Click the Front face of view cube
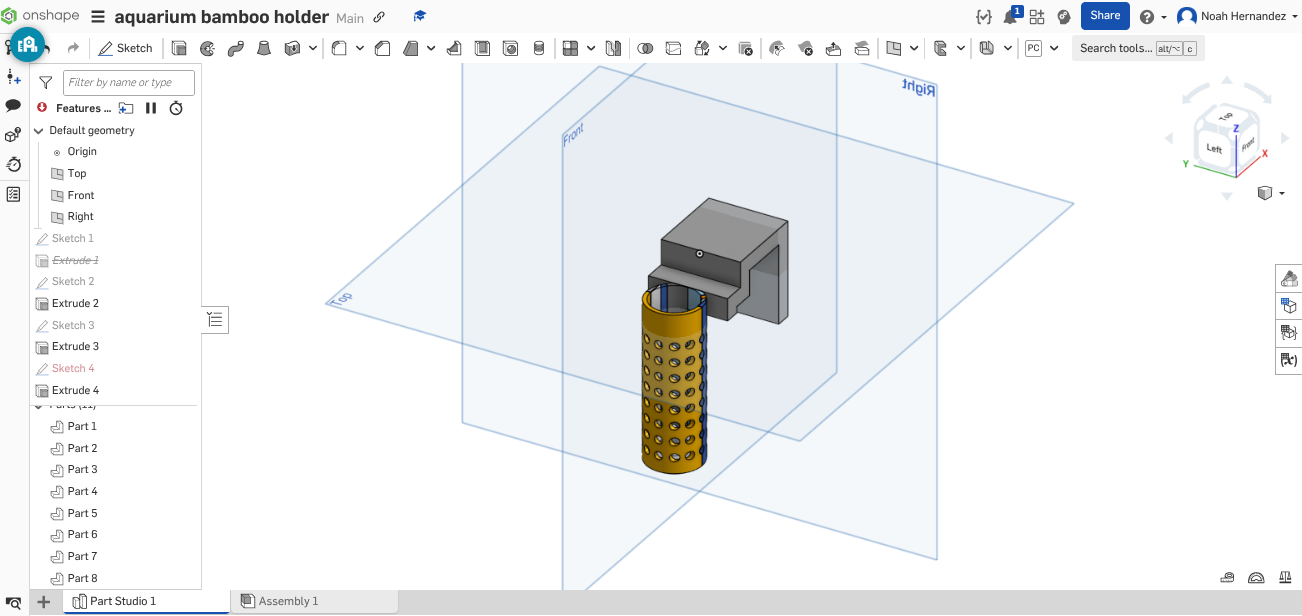Viewport: 1302px width, 616px height. [x=1247, y=143]
